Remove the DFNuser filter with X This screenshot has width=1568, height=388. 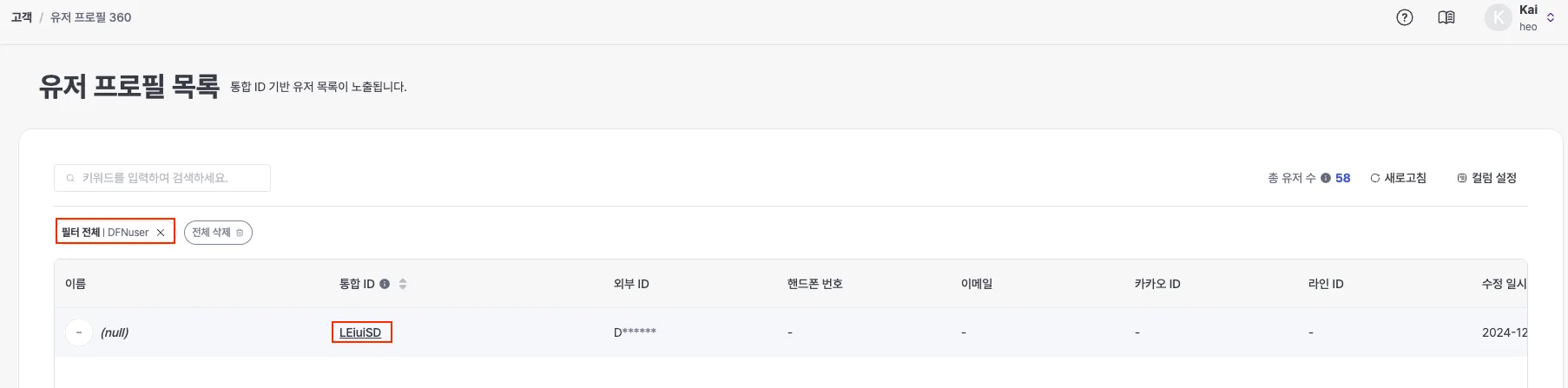(x=161, y=233)
